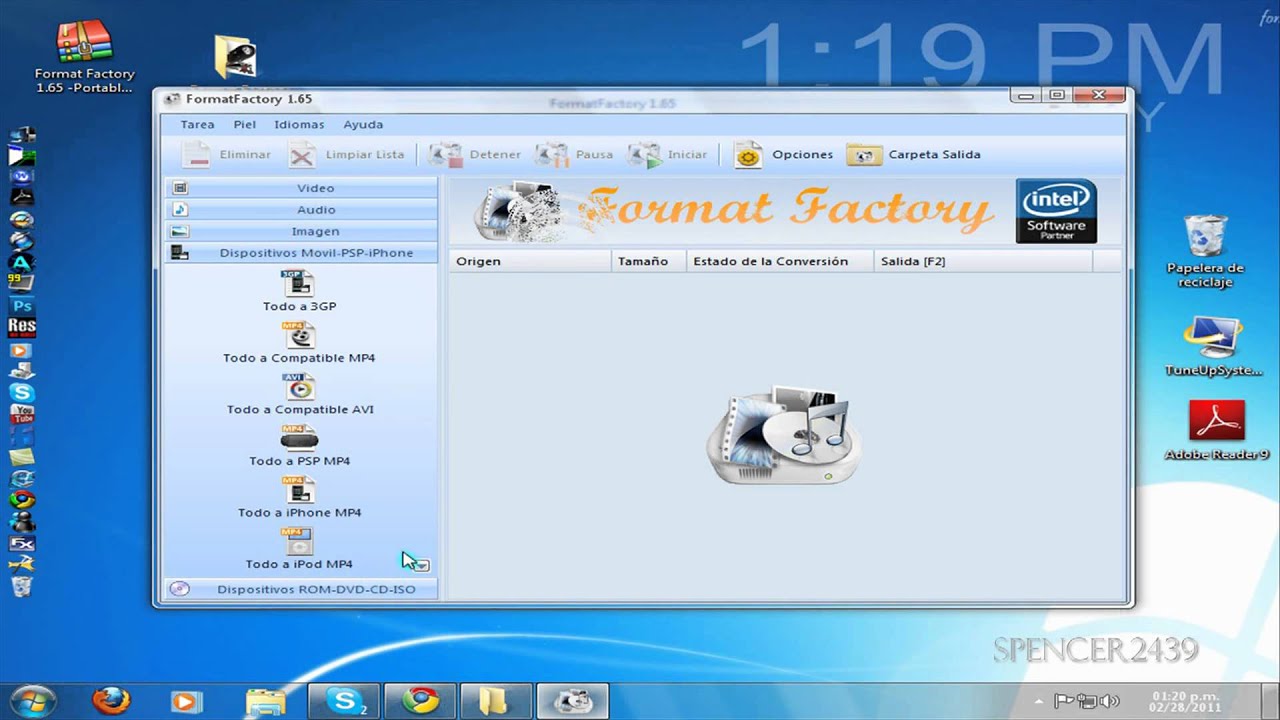
Task: Click the Detener toolbar icon
Action: 445,155
